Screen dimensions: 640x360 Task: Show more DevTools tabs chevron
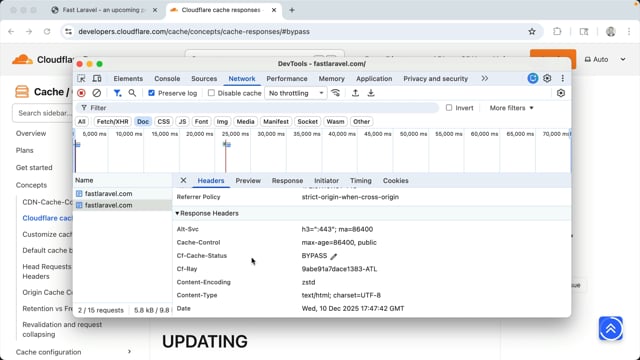[484, 78]
